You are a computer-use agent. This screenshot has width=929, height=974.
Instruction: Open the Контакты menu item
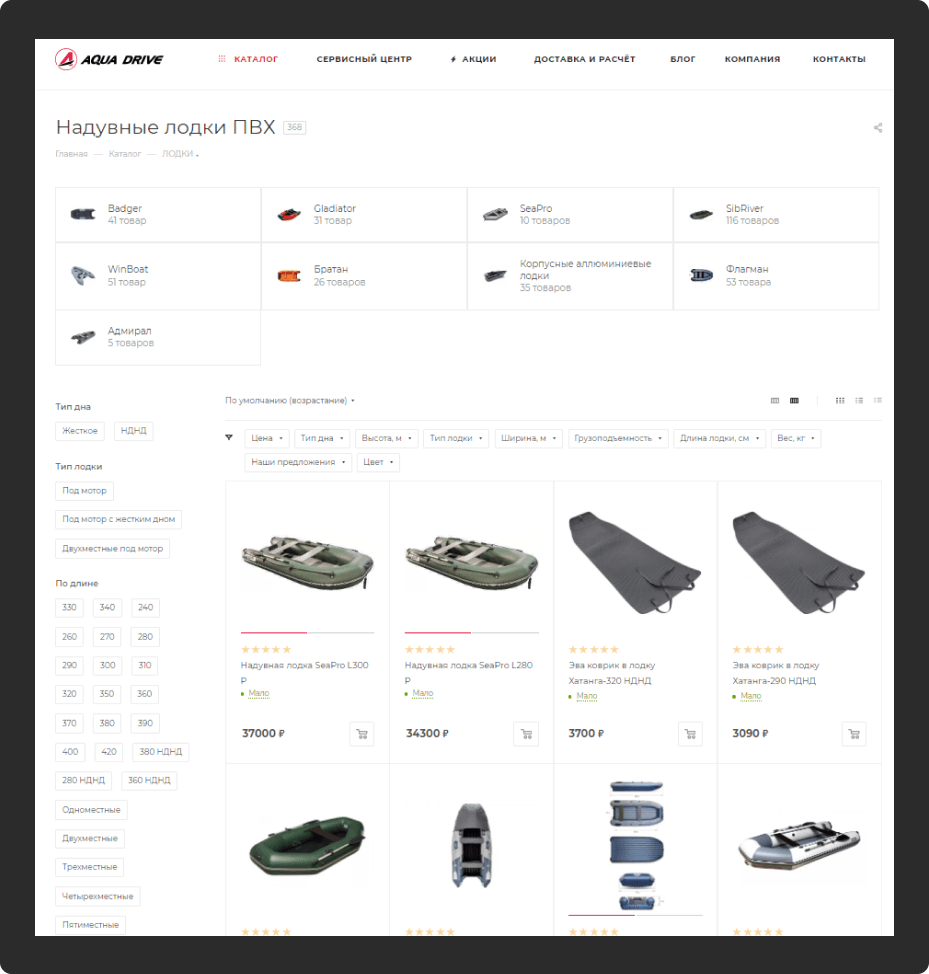point(839,59)
